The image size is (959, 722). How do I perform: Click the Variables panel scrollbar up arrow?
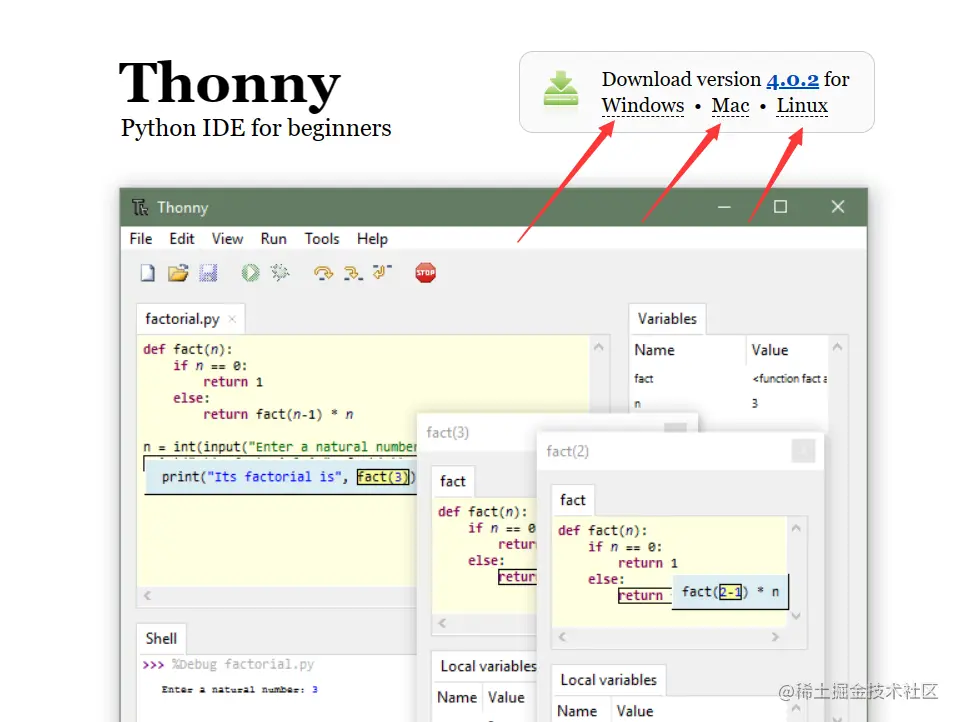pos(837,348)
